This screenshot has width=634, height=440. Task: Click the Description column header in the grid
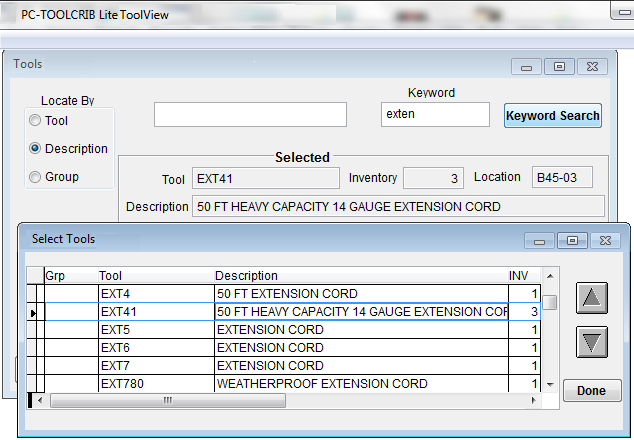click(x=361, y=276)
